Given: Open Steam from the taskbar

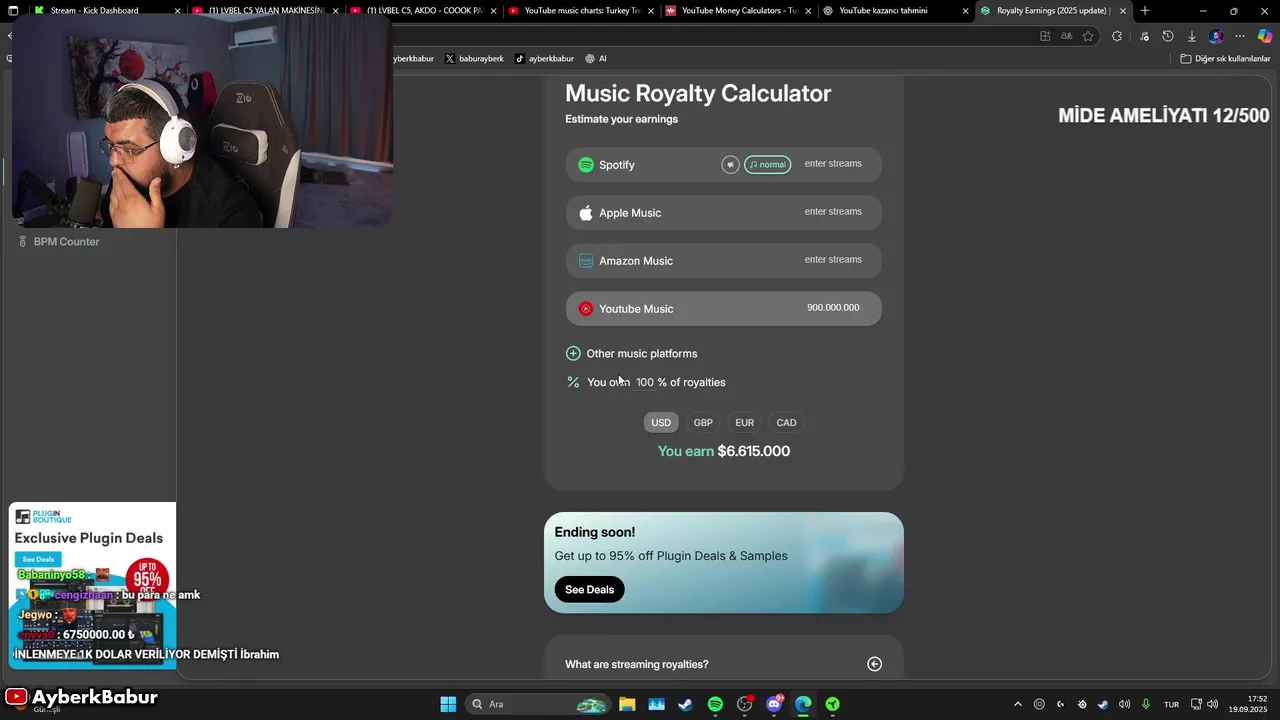Looking at the screenshot, I should 685,704.
